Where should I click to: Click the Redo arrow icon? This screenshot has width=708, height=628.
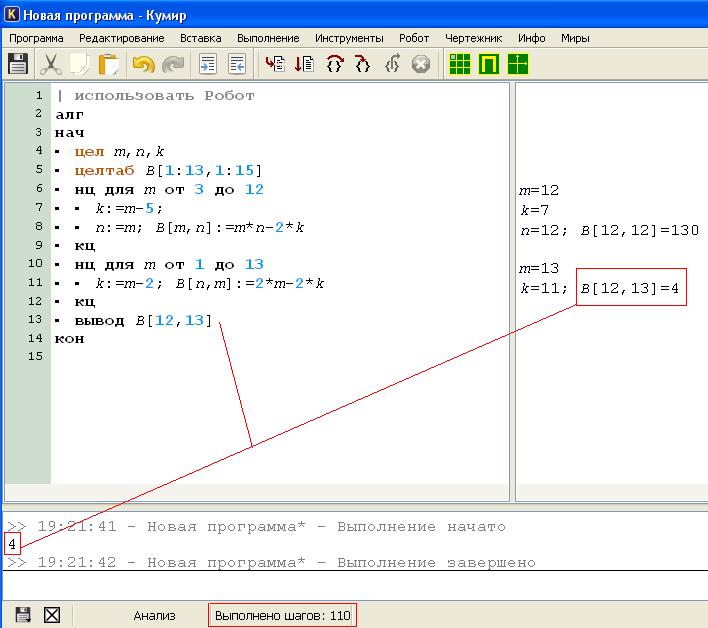click(x=173, y=64)
